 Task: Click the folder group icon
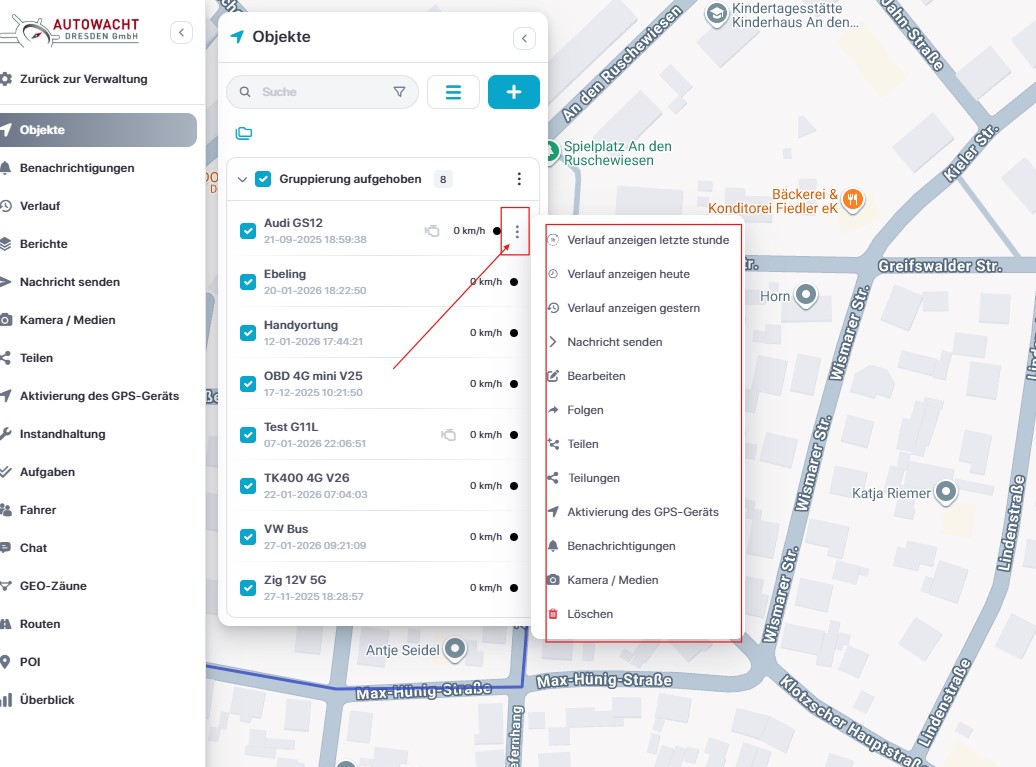243,133
